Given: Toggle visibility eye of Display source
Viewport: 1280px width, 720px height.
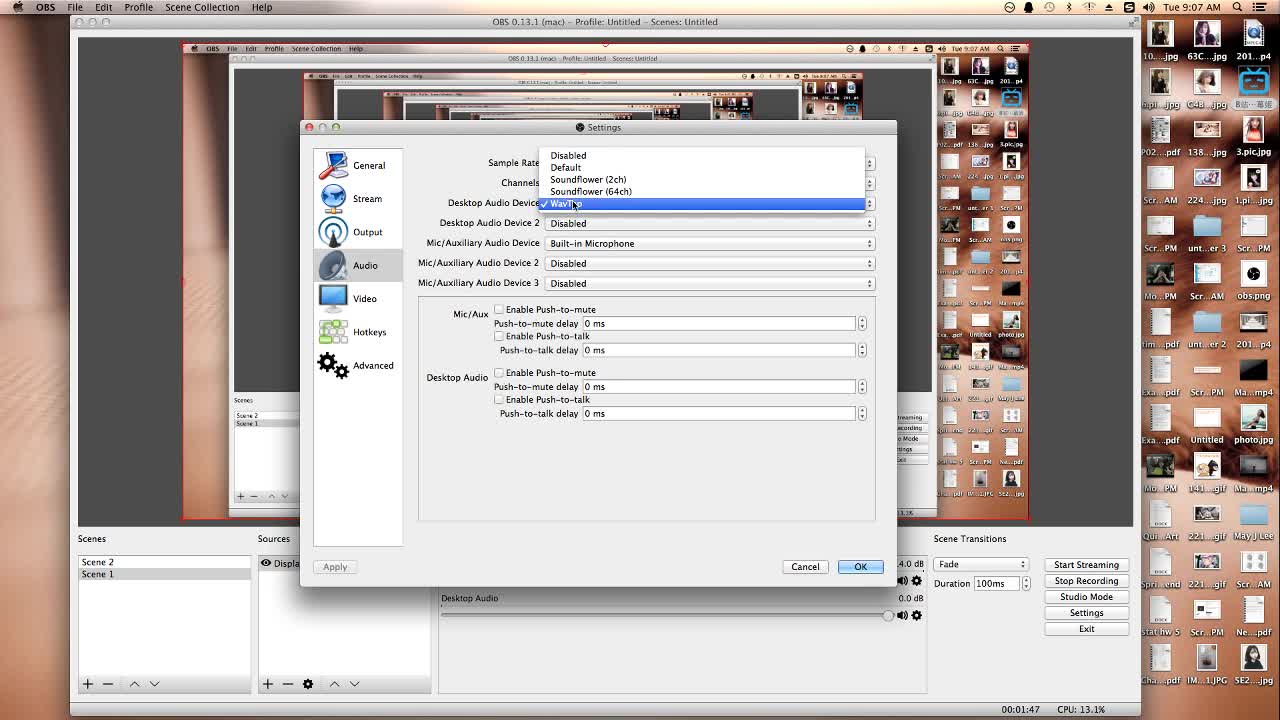Looking at the screenshot, I should [x=266, y=563].
